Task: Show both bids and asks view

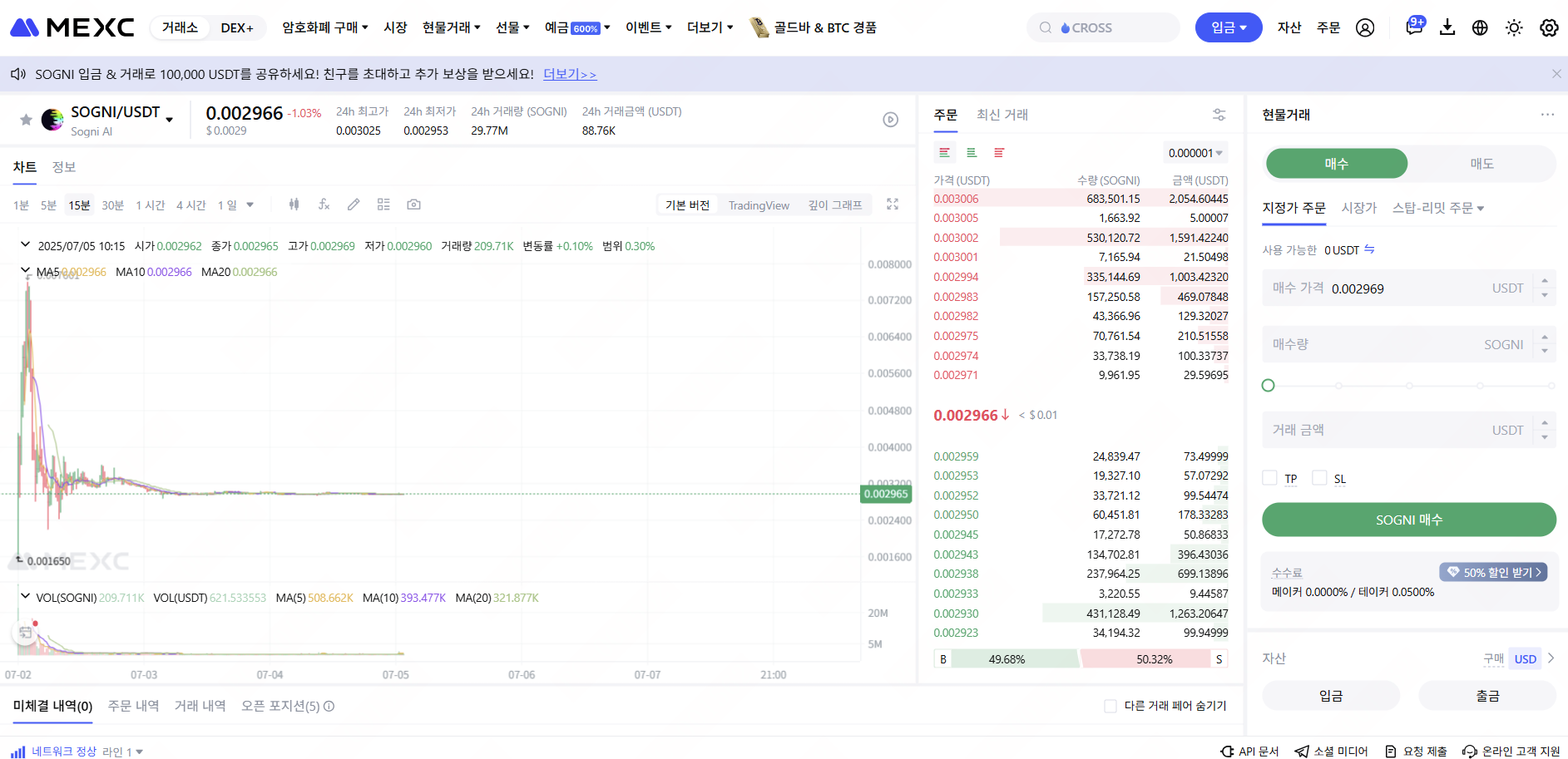Action: [944, 153]
